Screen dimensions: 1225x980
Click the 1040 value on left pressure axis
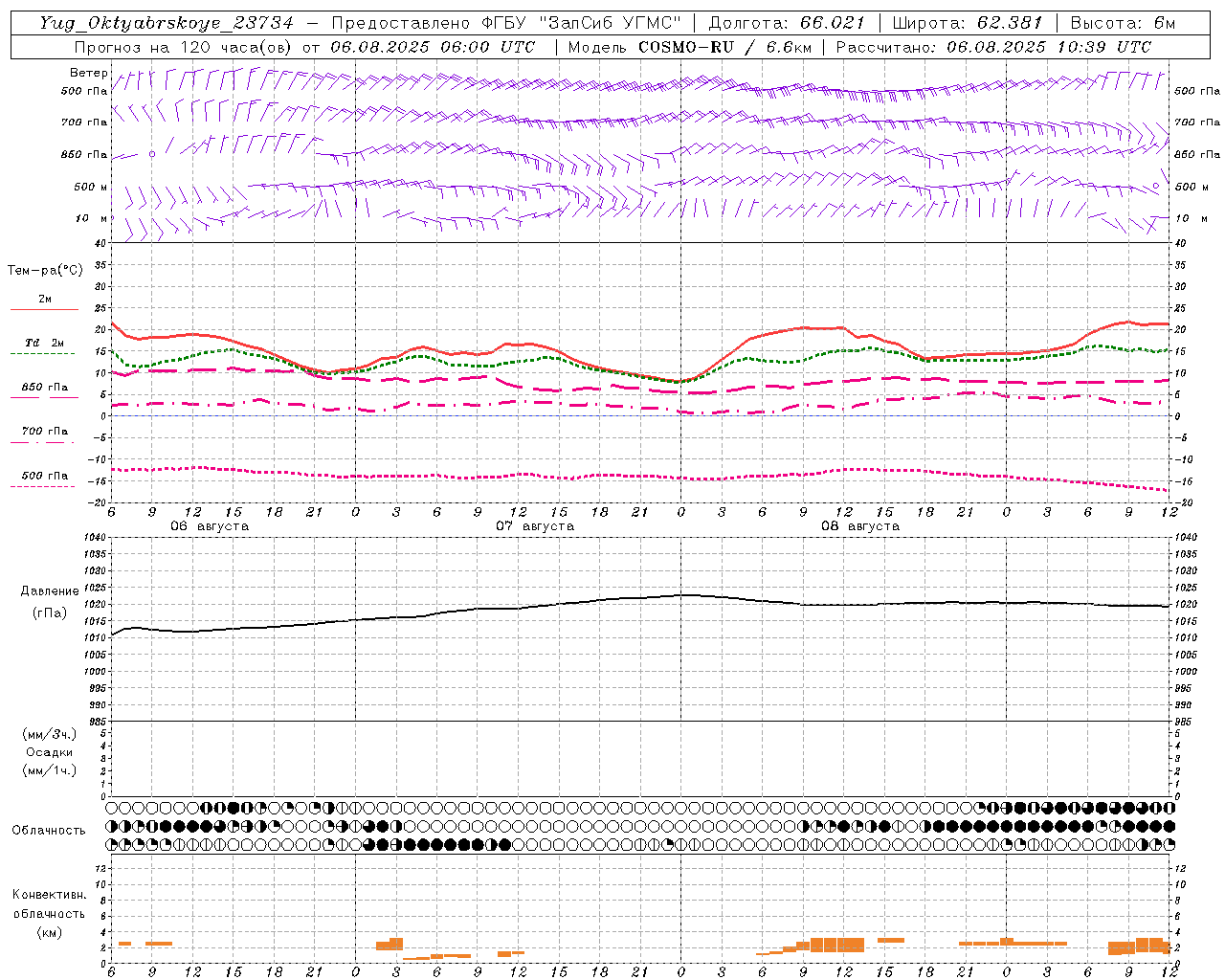click(x=96, y=538)
